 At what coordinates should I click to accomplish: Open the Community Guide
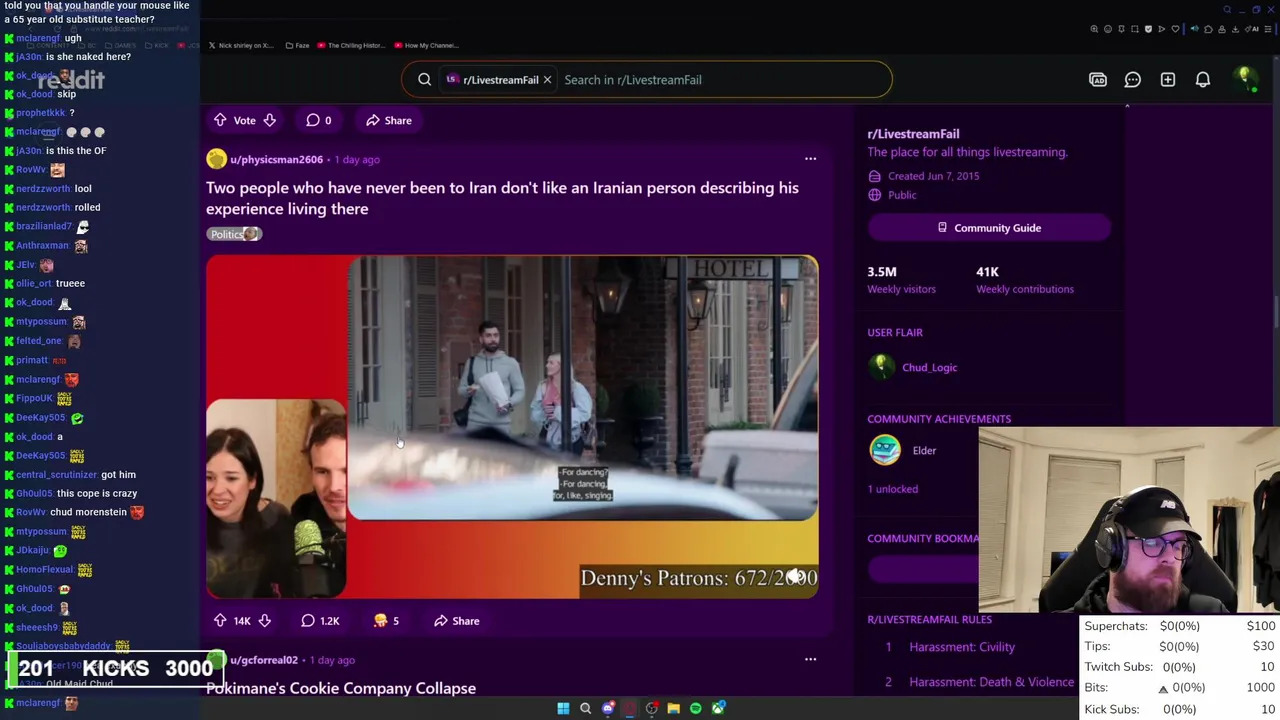click(989, 228)
